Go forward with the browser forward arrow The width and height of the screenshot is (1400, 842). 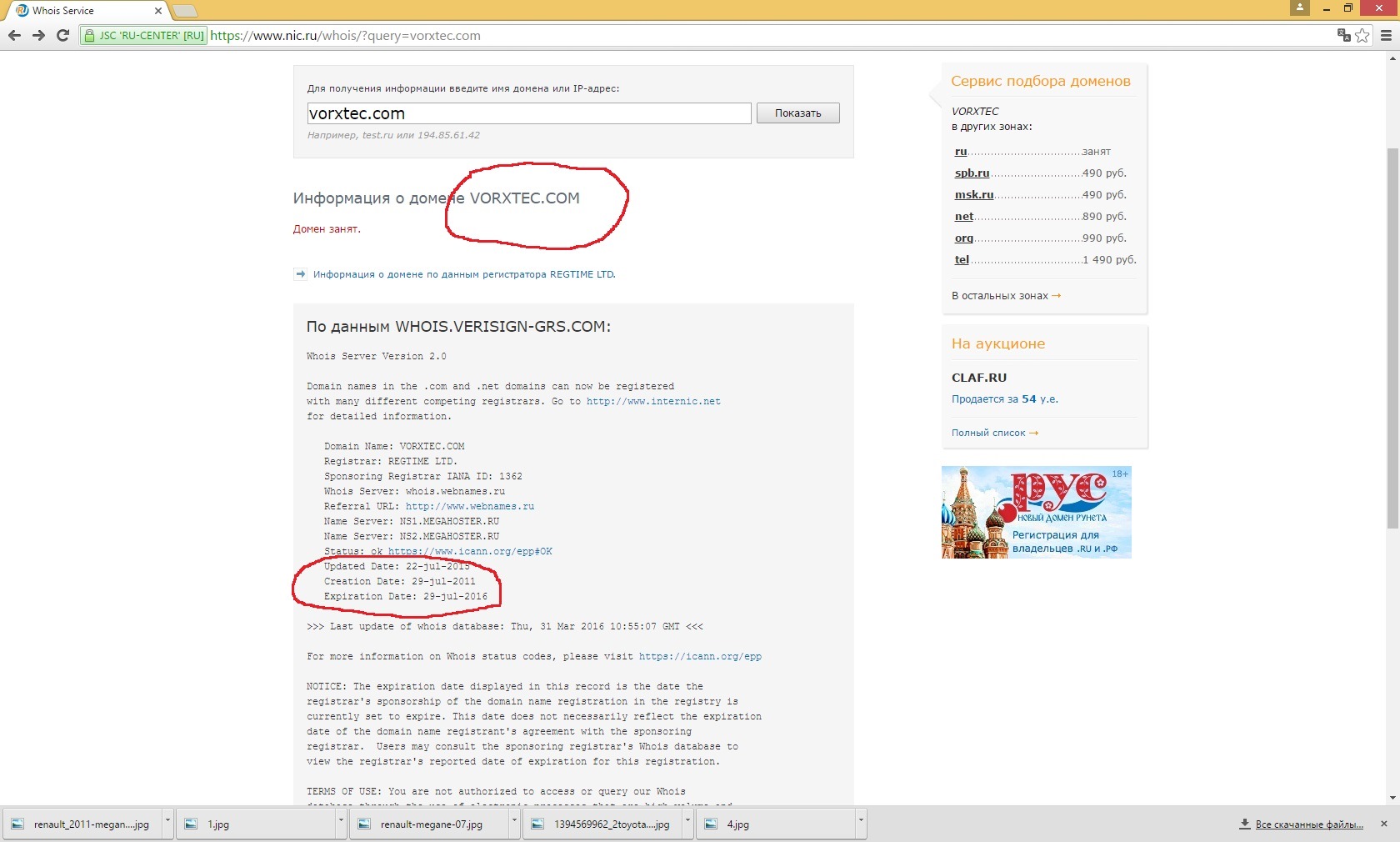point(38,36)
